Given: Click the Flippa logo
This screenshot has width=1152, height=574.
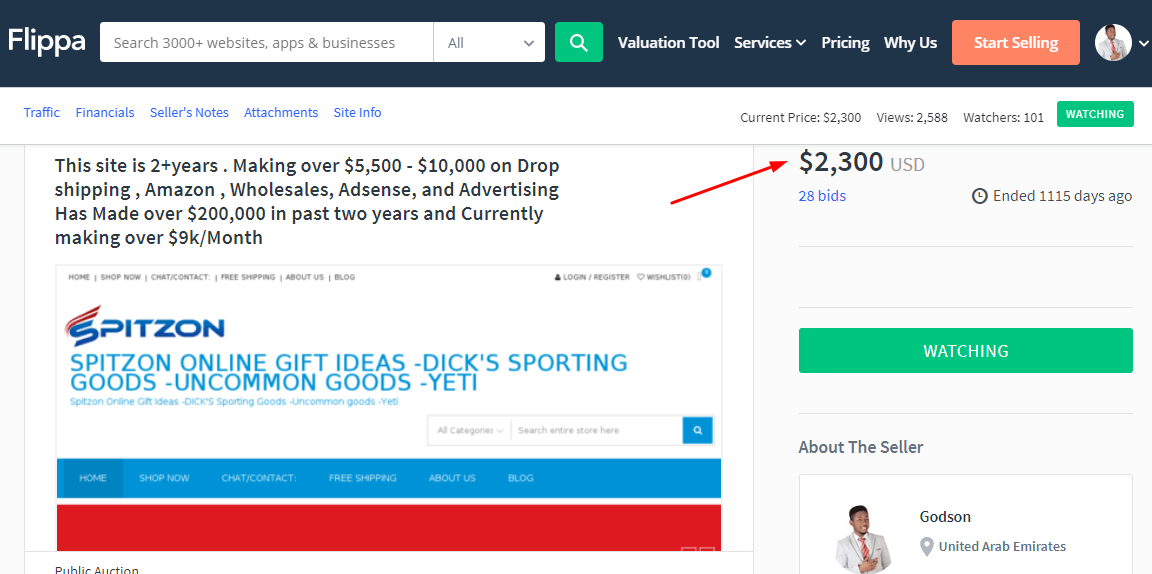Looking at the screenshot, I should 46,42.
